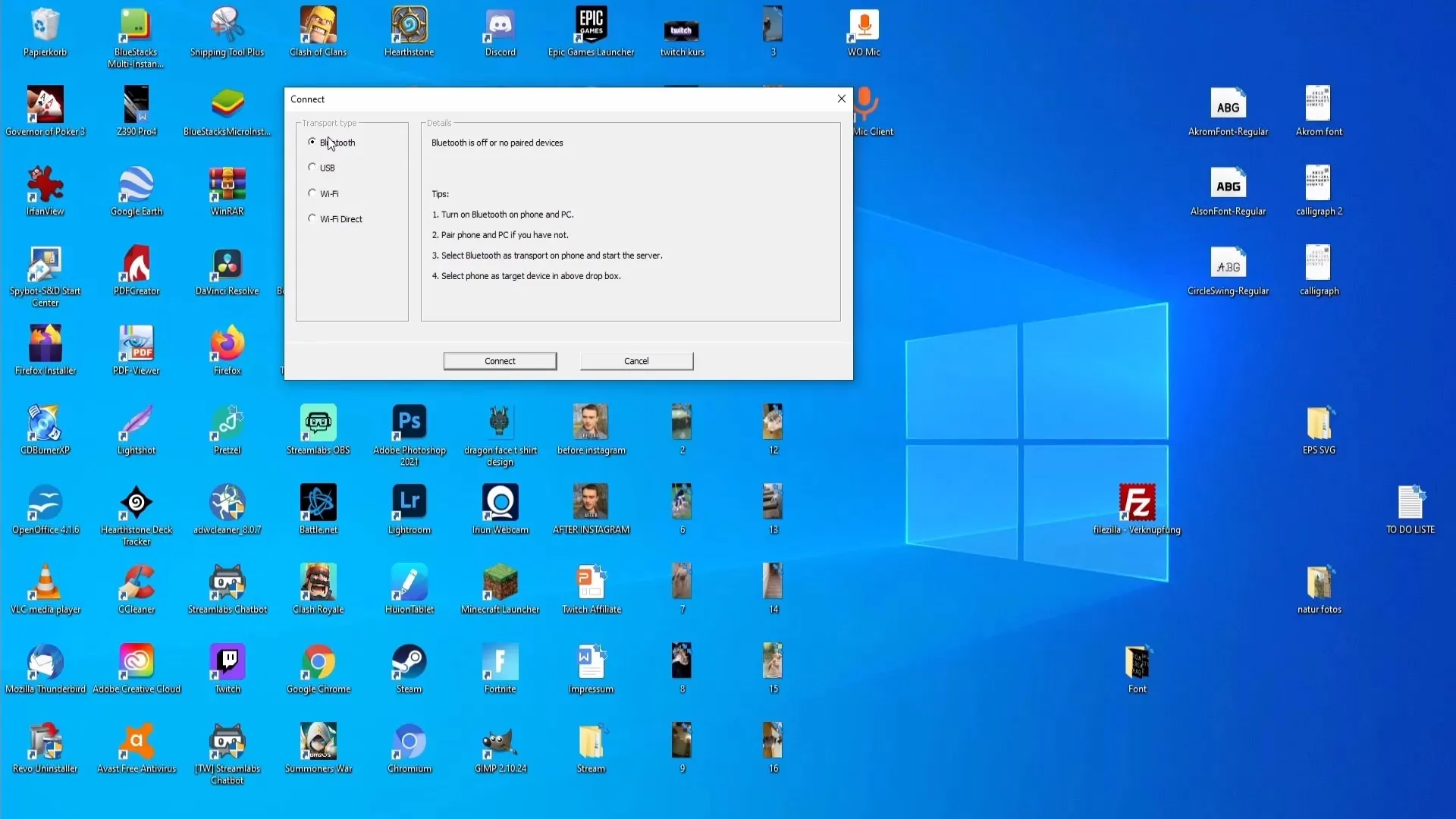The width and height of the screenshot is (1456, 819).
Task: Click the Connect button in dialog
Action: [x=500, y=361]
